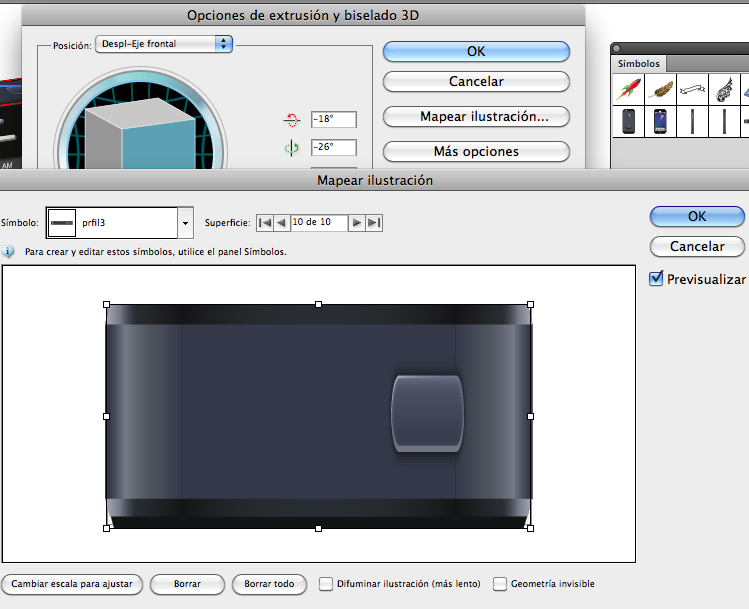The width and height of the screenshot is (749, 609).
Task: Toggle the Previsualizar checkbox
Action: (656, 278)
